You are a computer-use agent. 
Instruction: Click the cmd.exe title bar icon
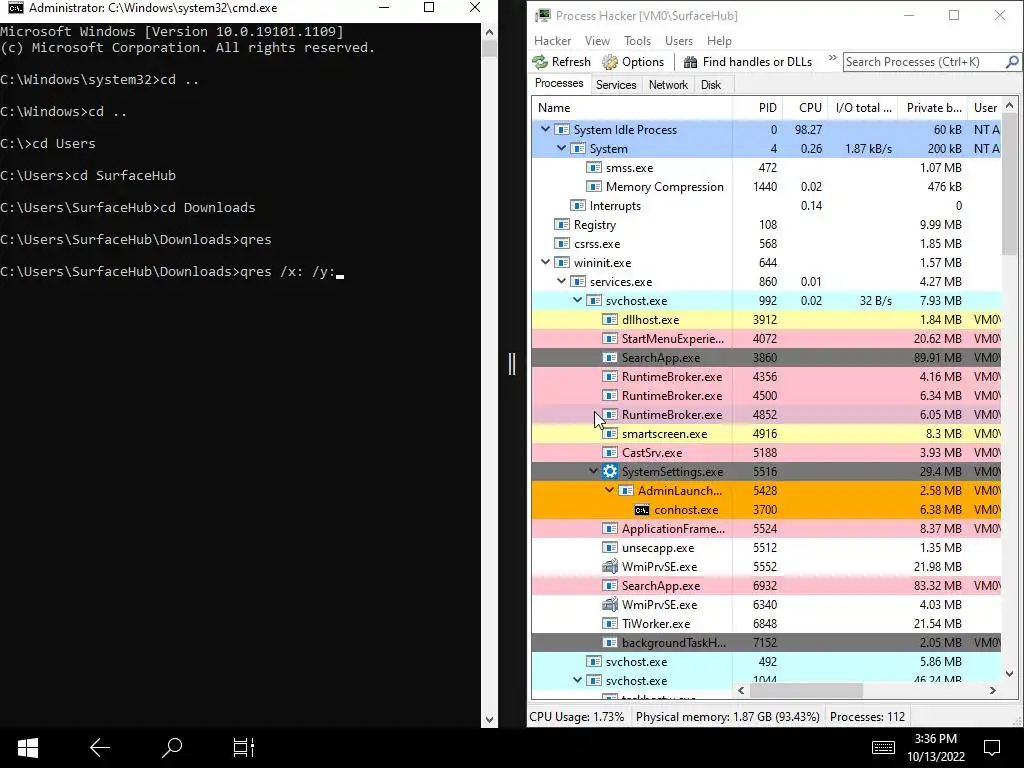tap(16, 8)
